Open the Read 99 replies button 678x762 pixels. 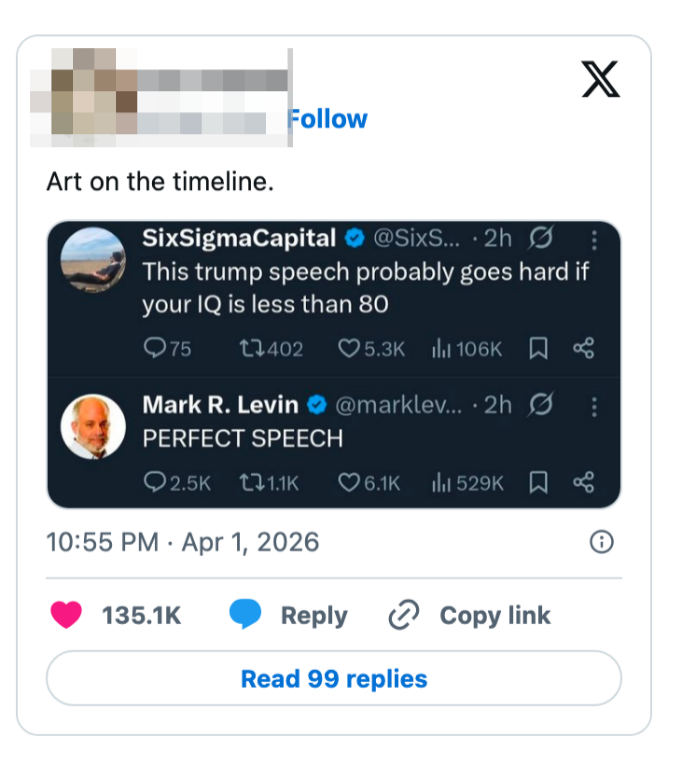(334, 679)
